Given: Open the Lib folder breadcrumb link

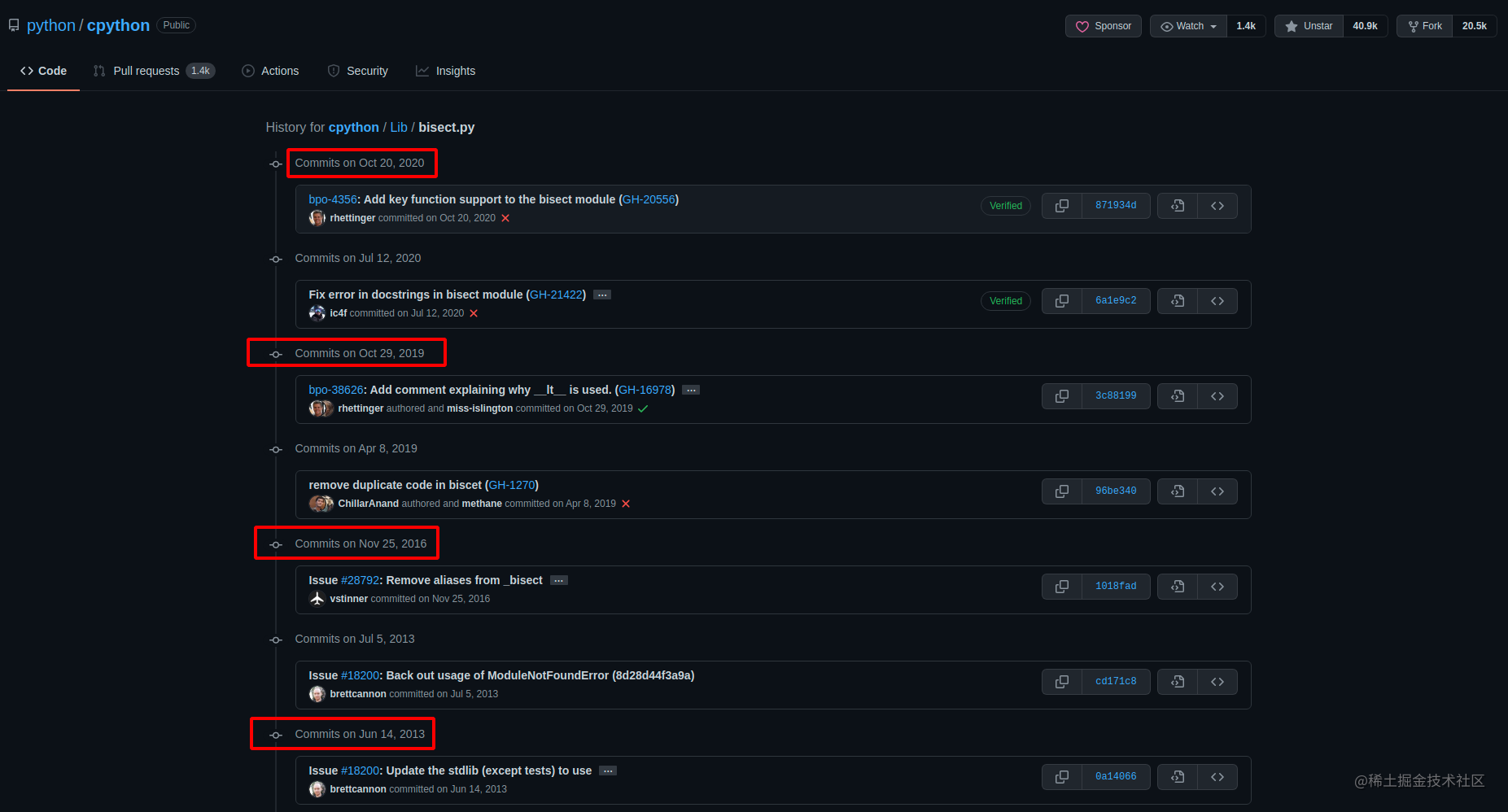Looking at the screenshot, I should [399, 127].
